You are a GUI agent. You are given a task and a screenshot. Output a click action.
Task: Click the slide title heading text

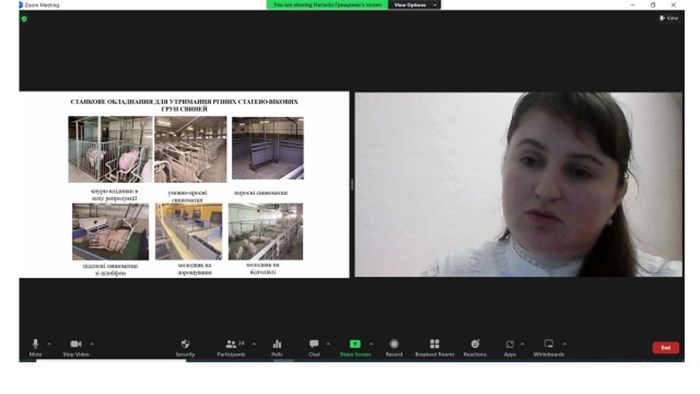(x=184, y=105)
